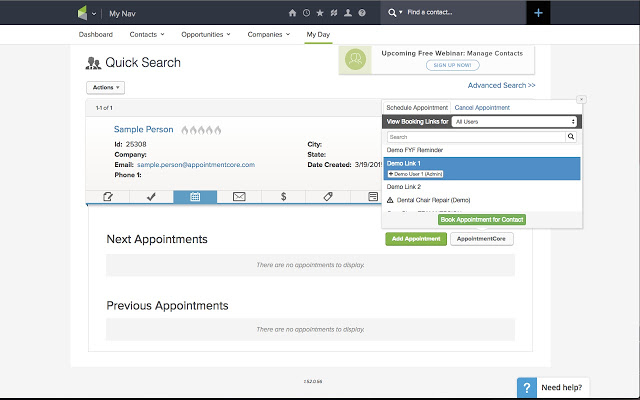Set the fifth flame of lead score
Screen dimensions: 640x400
point(218,130)
